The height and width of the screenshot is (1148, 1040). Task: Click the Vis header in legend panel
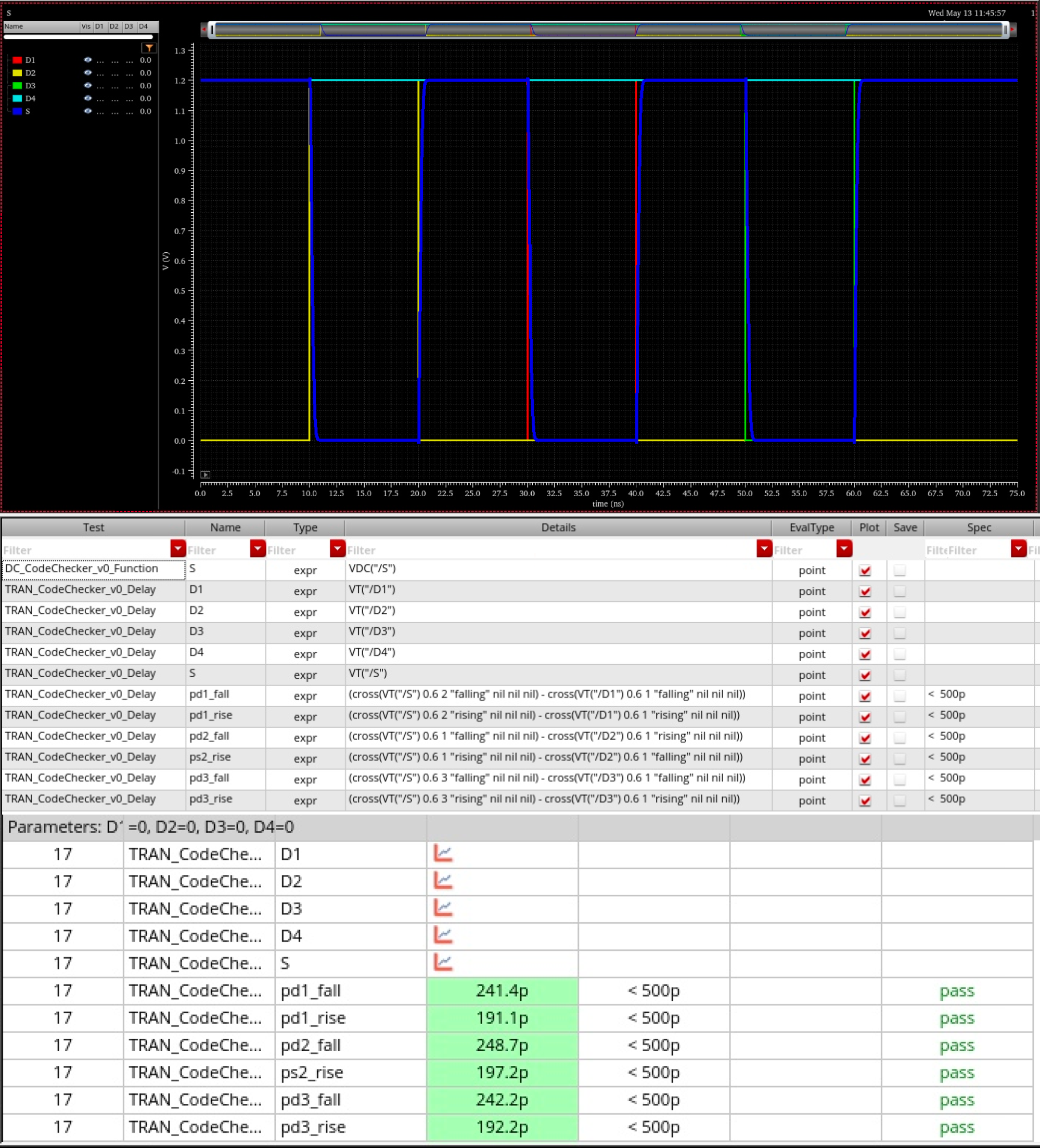tap(85, 26)
